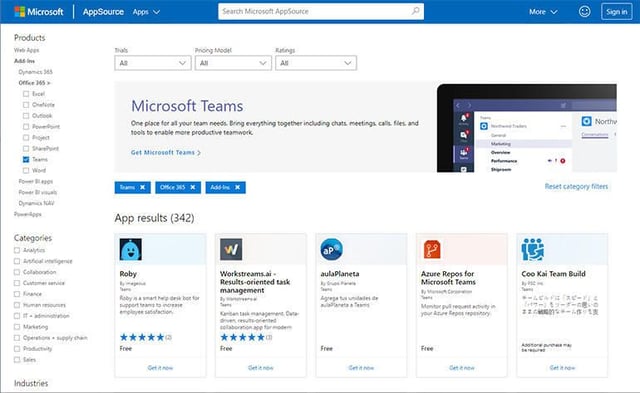Image resolution: width=640 pixels, height=393 pixels.
Task: Click the Sign in button
Action: (x=616, y=12)
